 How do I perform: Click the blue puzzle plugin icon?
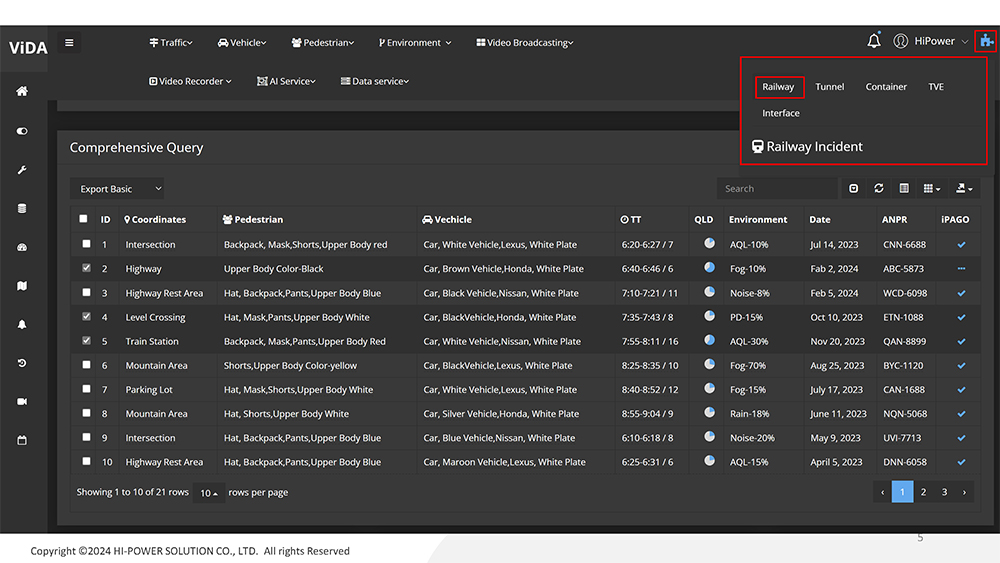click(987, 41)
